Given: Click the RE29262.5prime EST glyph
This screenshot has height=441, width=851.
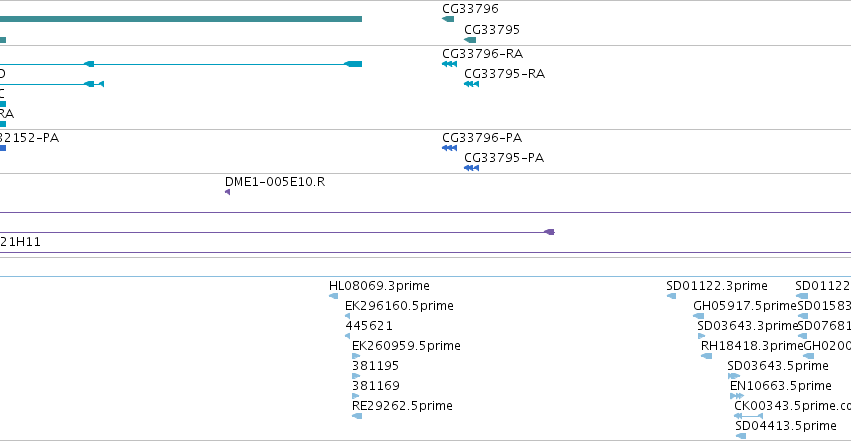Looking at the screenshot, I should pyautogui.click(x=357, y=416).
